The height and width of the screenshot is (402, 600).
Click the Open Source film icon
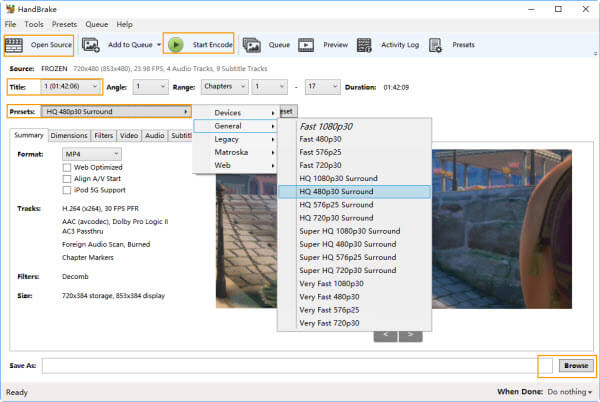click(x=14, y=45)
